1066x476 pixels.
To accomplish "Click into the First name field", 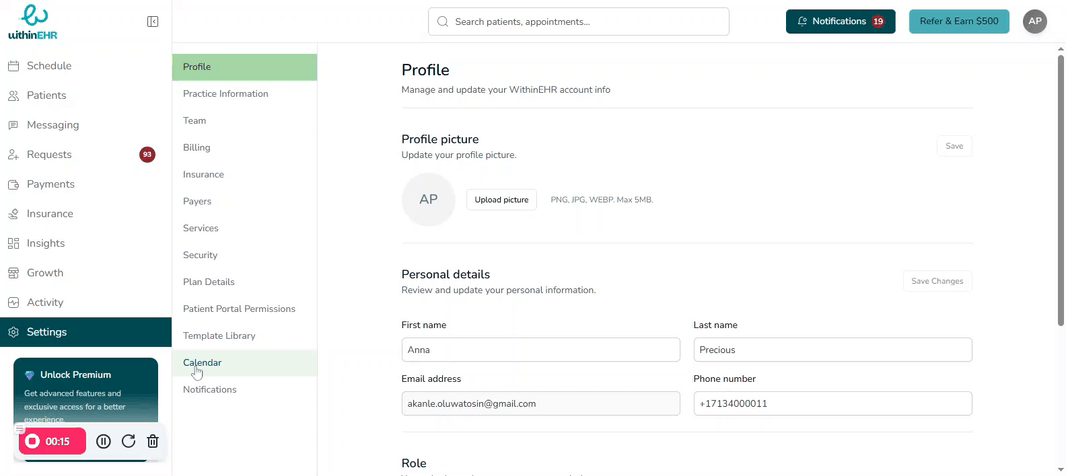I will 540,350.
